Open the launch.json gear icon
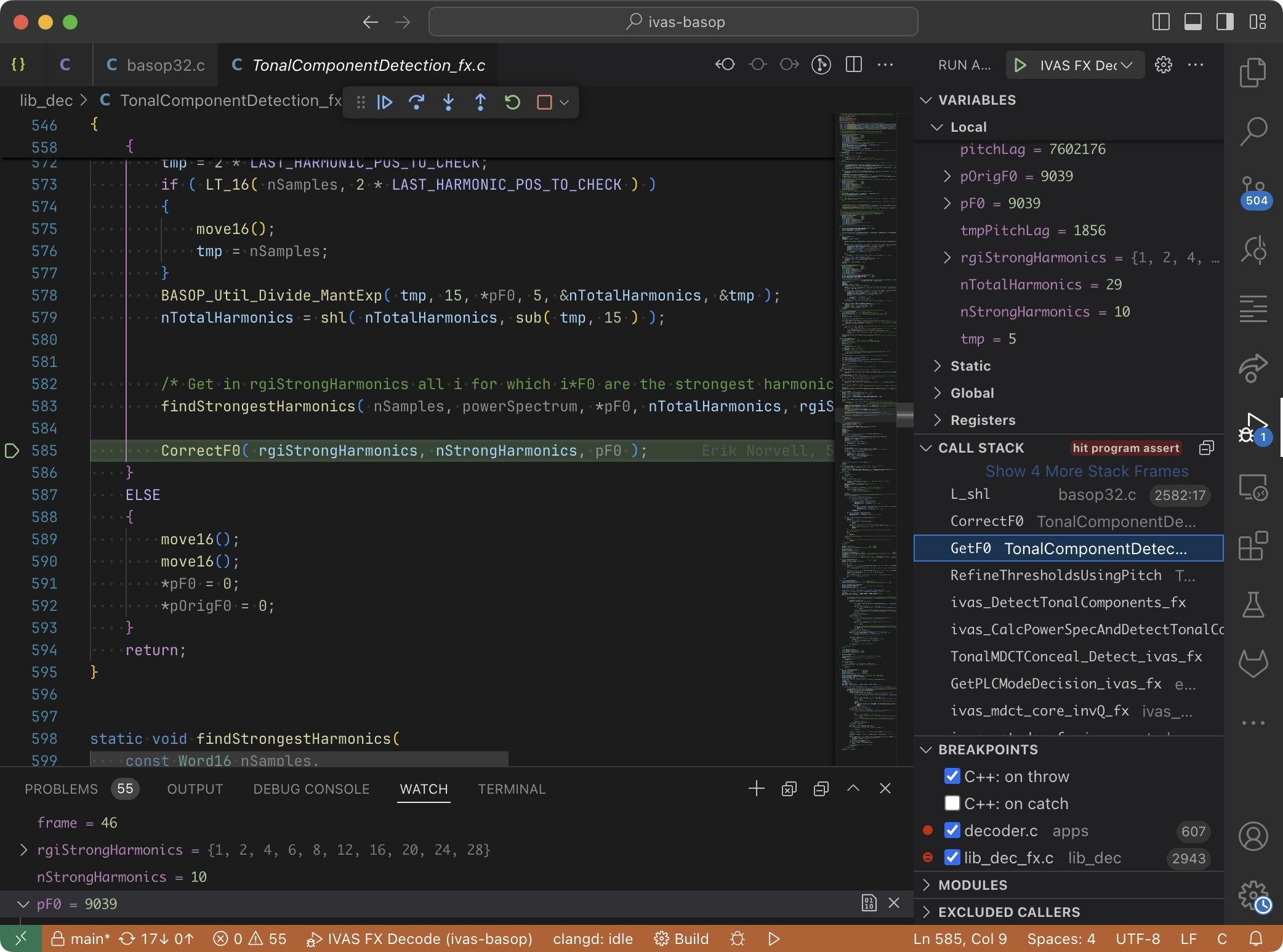1283x952 pixels. coord(1163,65)
